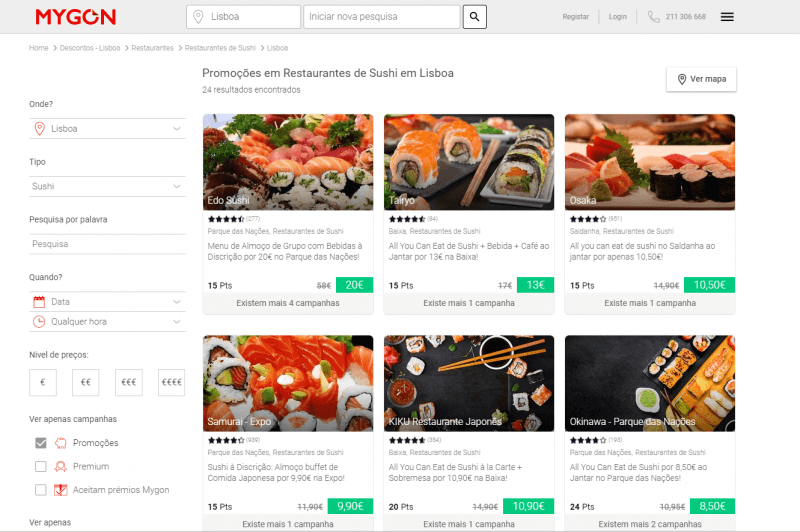Expand Existe mais 1 campanha under Tairyo
This screenshot has height=532, width=800.
[x=469, y=303]
